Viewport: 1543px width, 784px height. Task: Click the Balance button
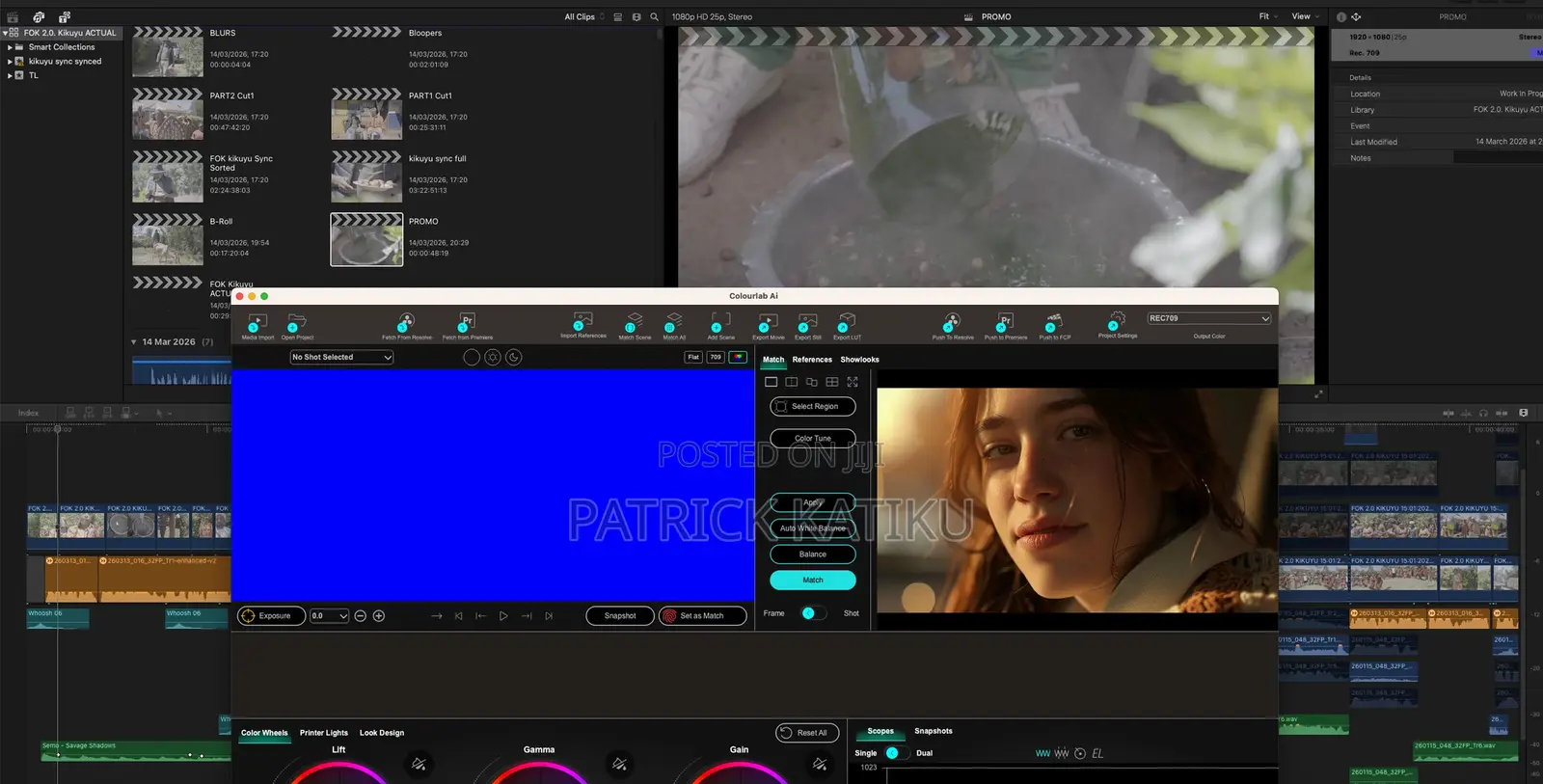813,554
